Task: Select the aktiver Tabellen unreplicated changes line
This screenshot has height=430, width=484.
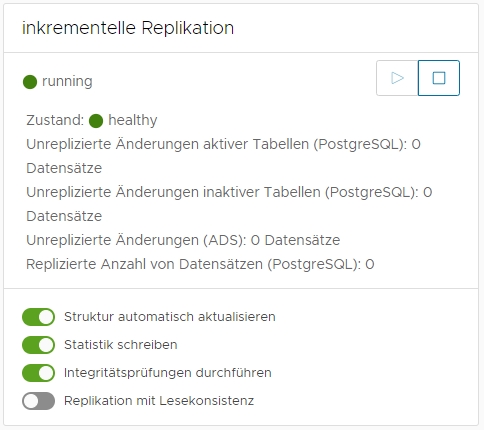Action: 224,156
